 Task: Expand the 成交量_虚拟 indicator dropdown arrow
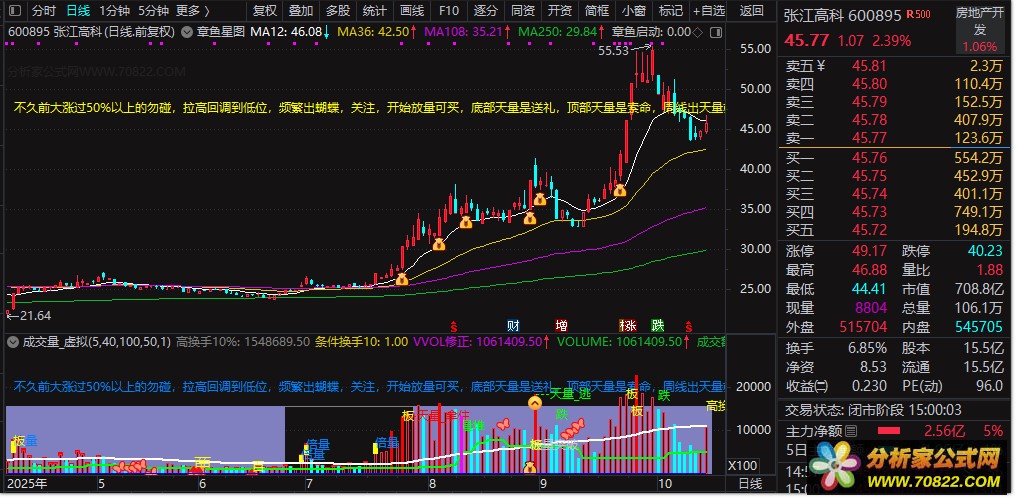point(14,342)
